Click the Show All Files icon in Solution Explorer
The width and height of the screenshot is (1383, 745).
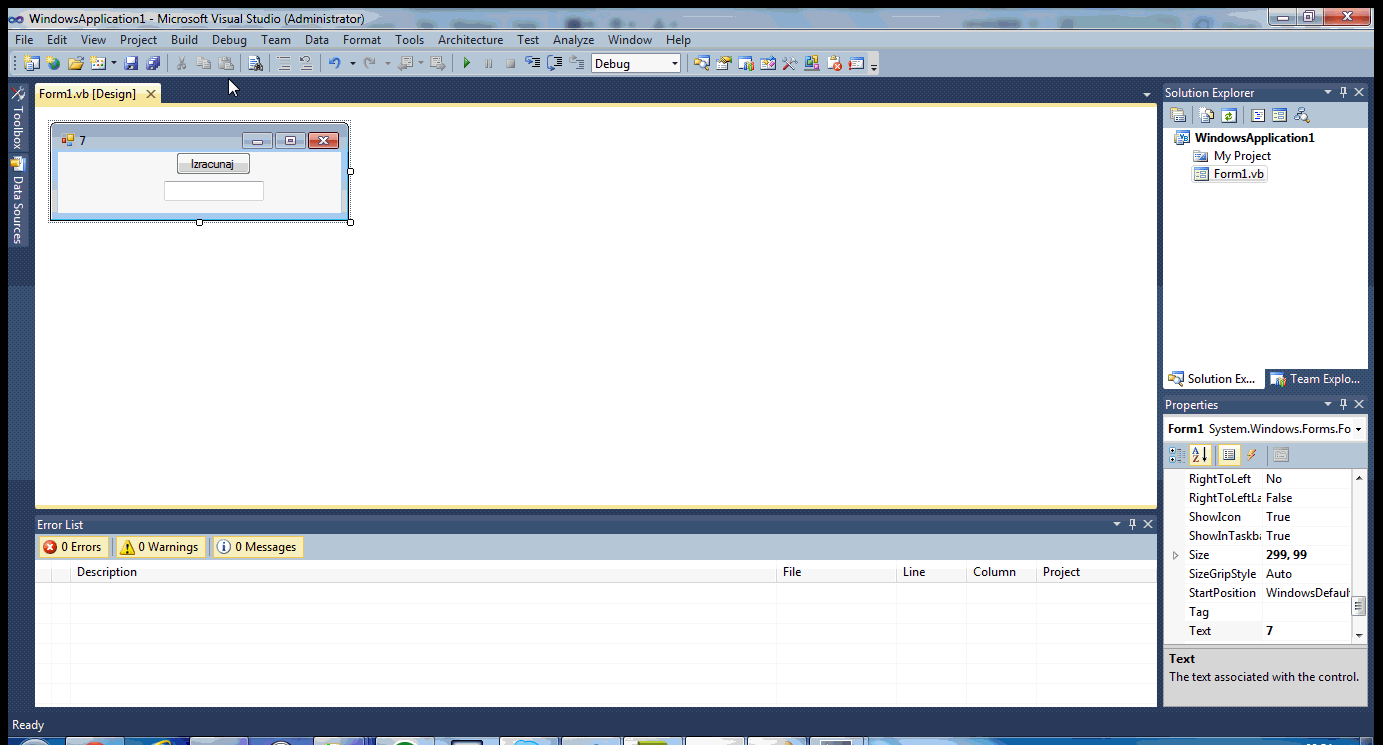point(1207,116)
